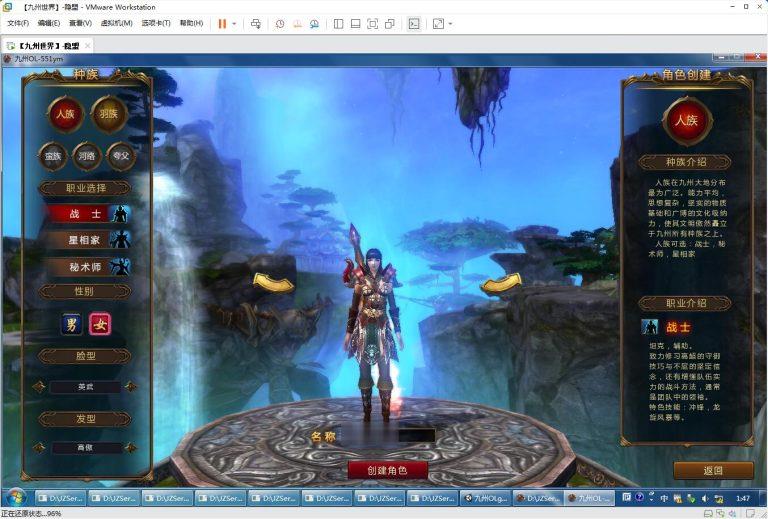The width and height of the screenshot is (768, 519).
Task: Click the guest tray help icon
Action: [x=639, y=497]
